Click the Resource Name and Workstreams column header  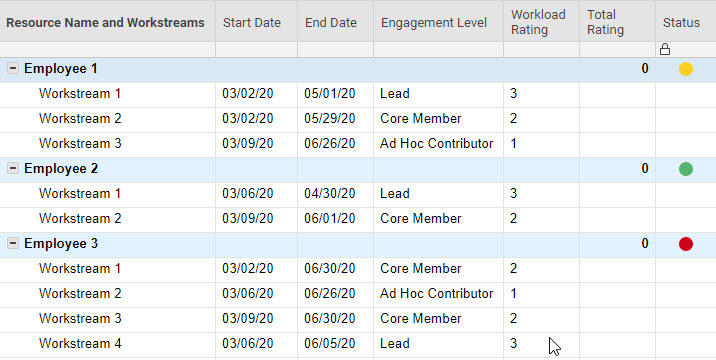click(107, 21)
